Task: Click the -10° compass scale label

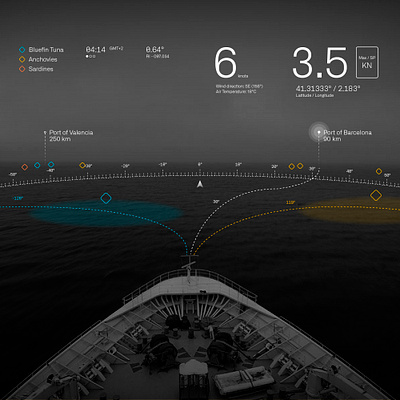Action: (x=162, y=164)
